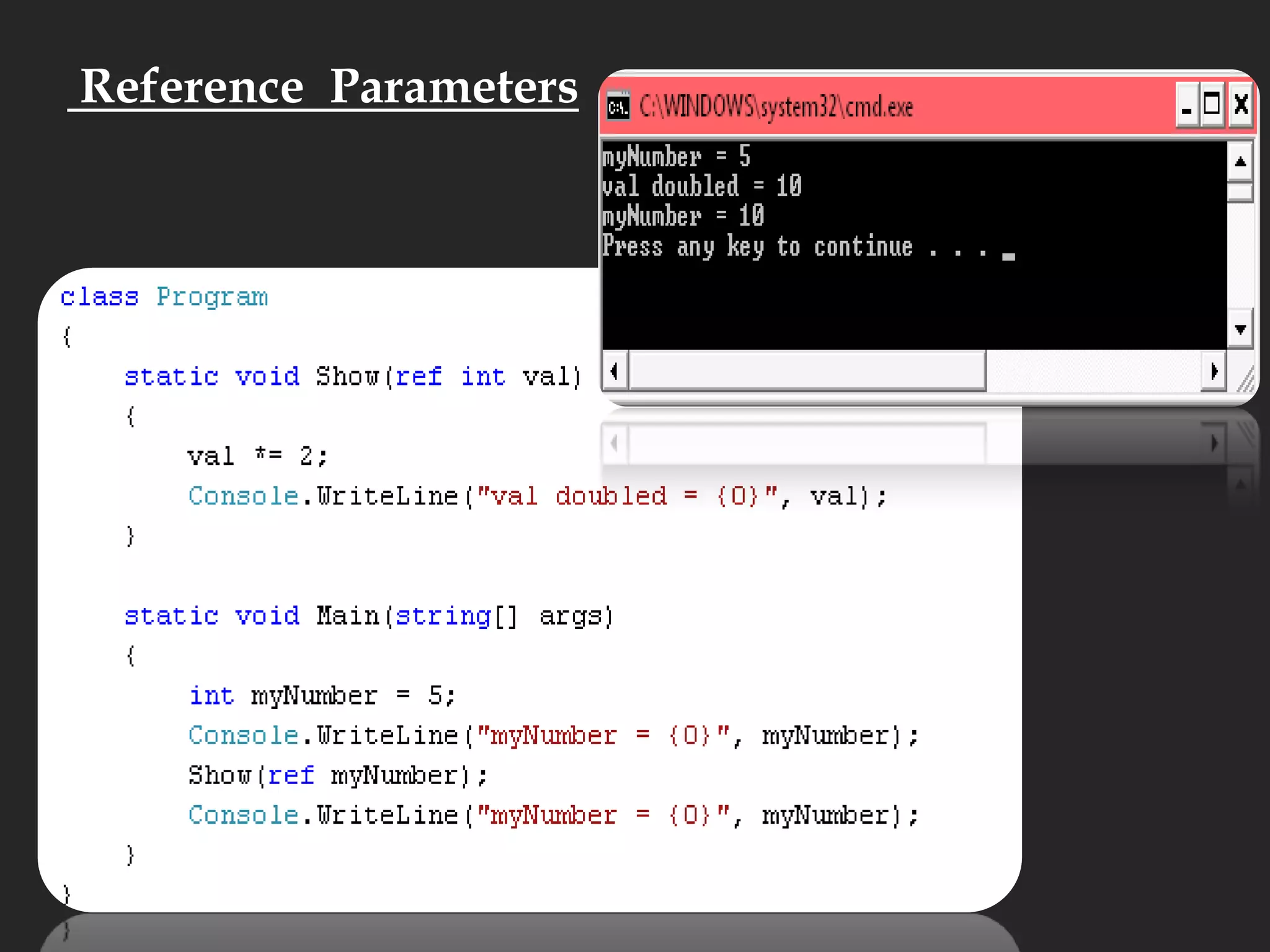Click 'Press any key to continue' text

point(796,247)
